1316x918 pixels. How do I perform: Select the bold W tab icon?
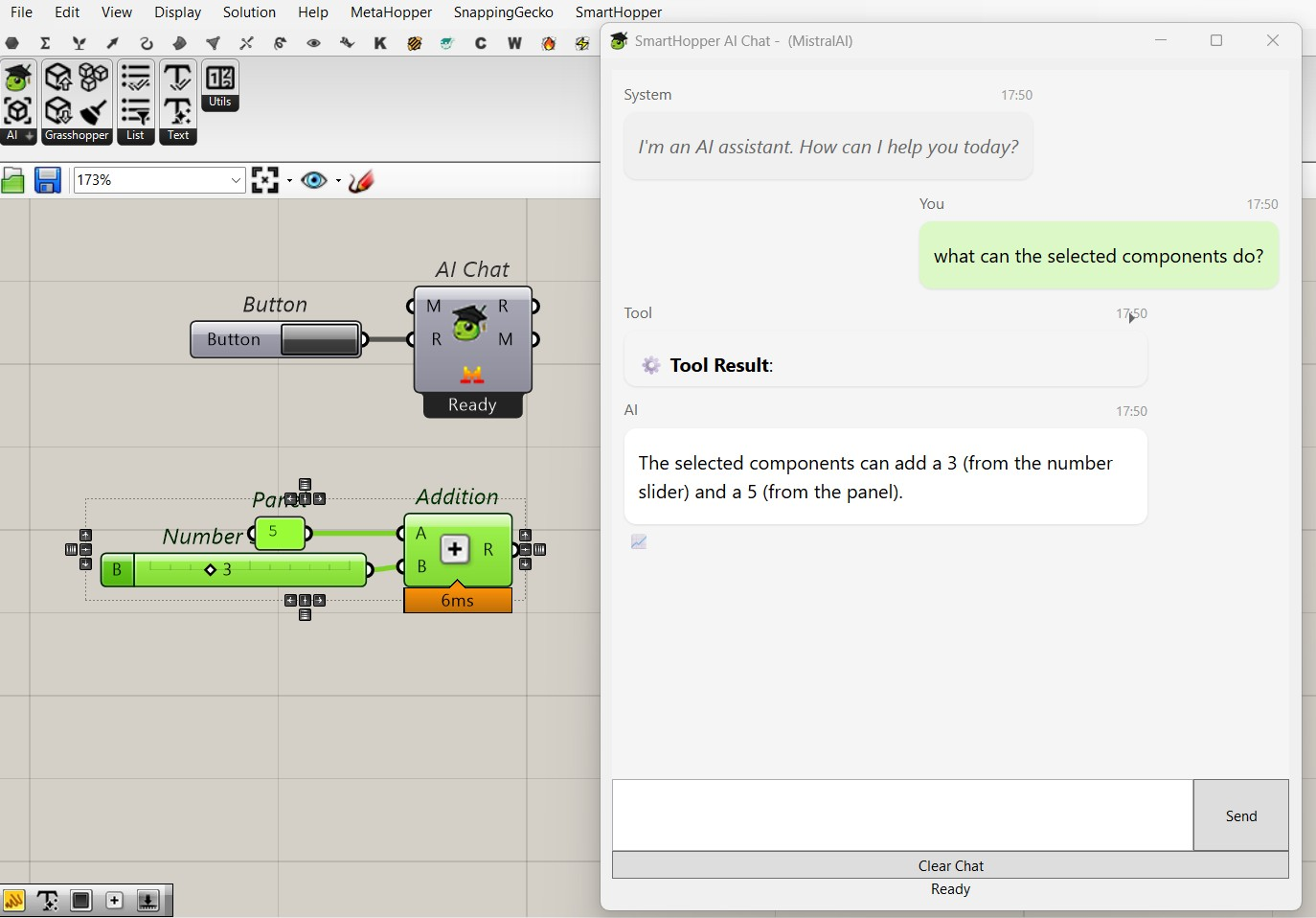pyautogui.click(x=514, y=43)
